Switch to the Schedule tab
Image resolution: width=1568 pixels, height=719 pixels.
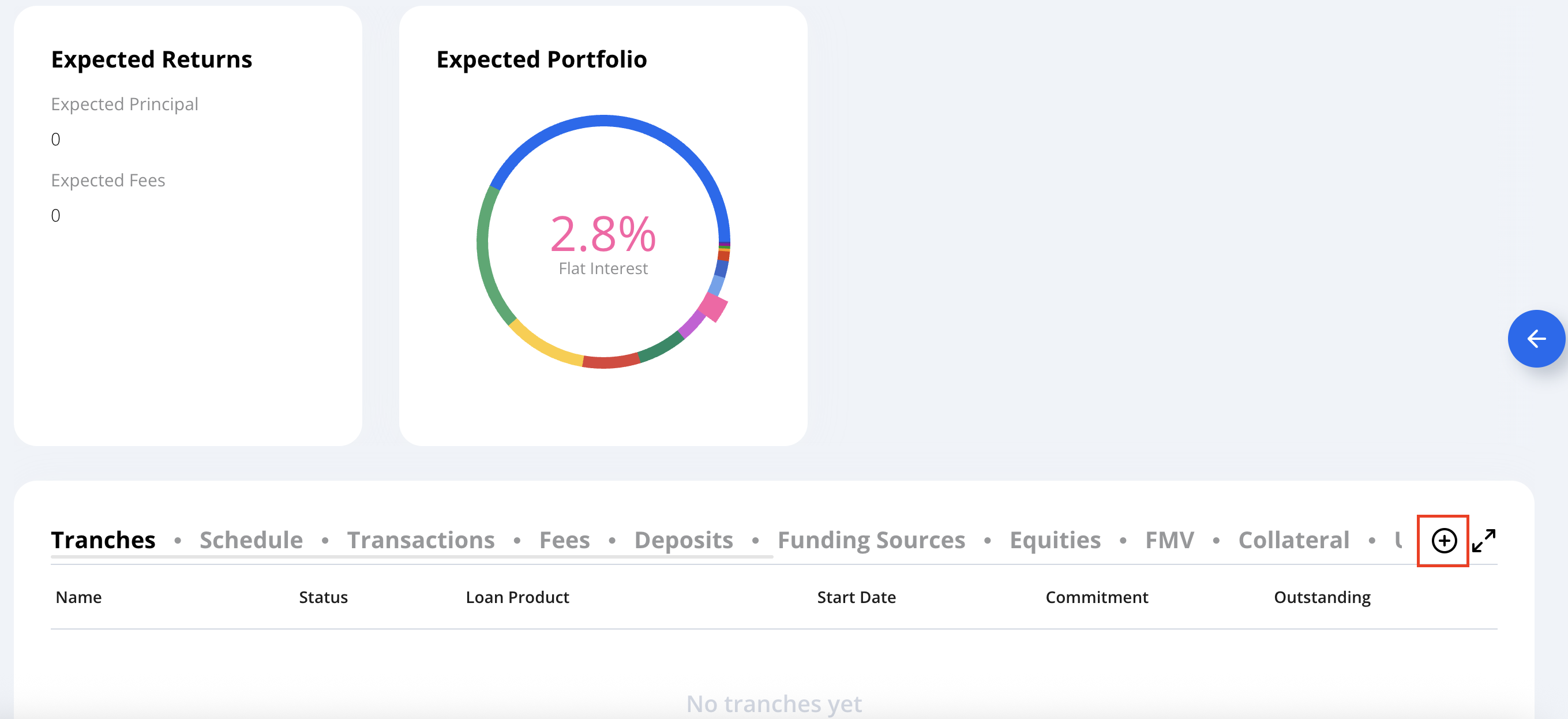tap(251, 540)
